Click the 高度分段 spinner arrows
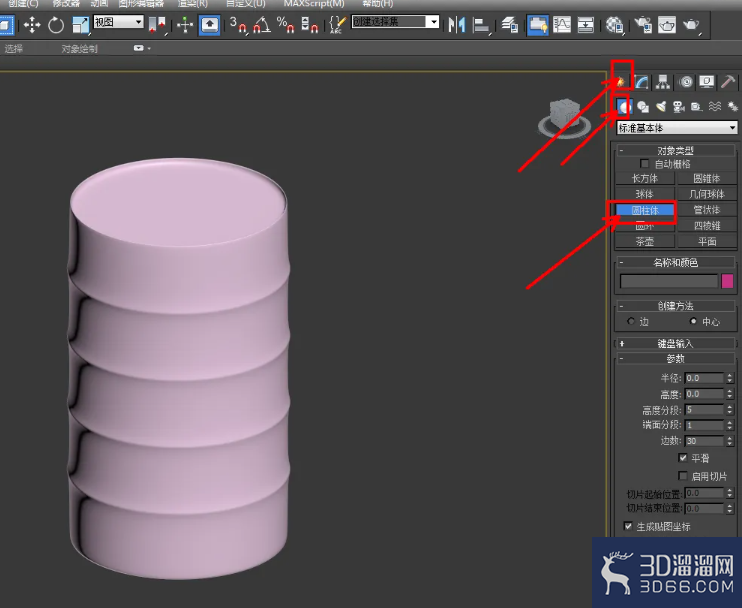The image size is (742, 608). pos(729,409)
